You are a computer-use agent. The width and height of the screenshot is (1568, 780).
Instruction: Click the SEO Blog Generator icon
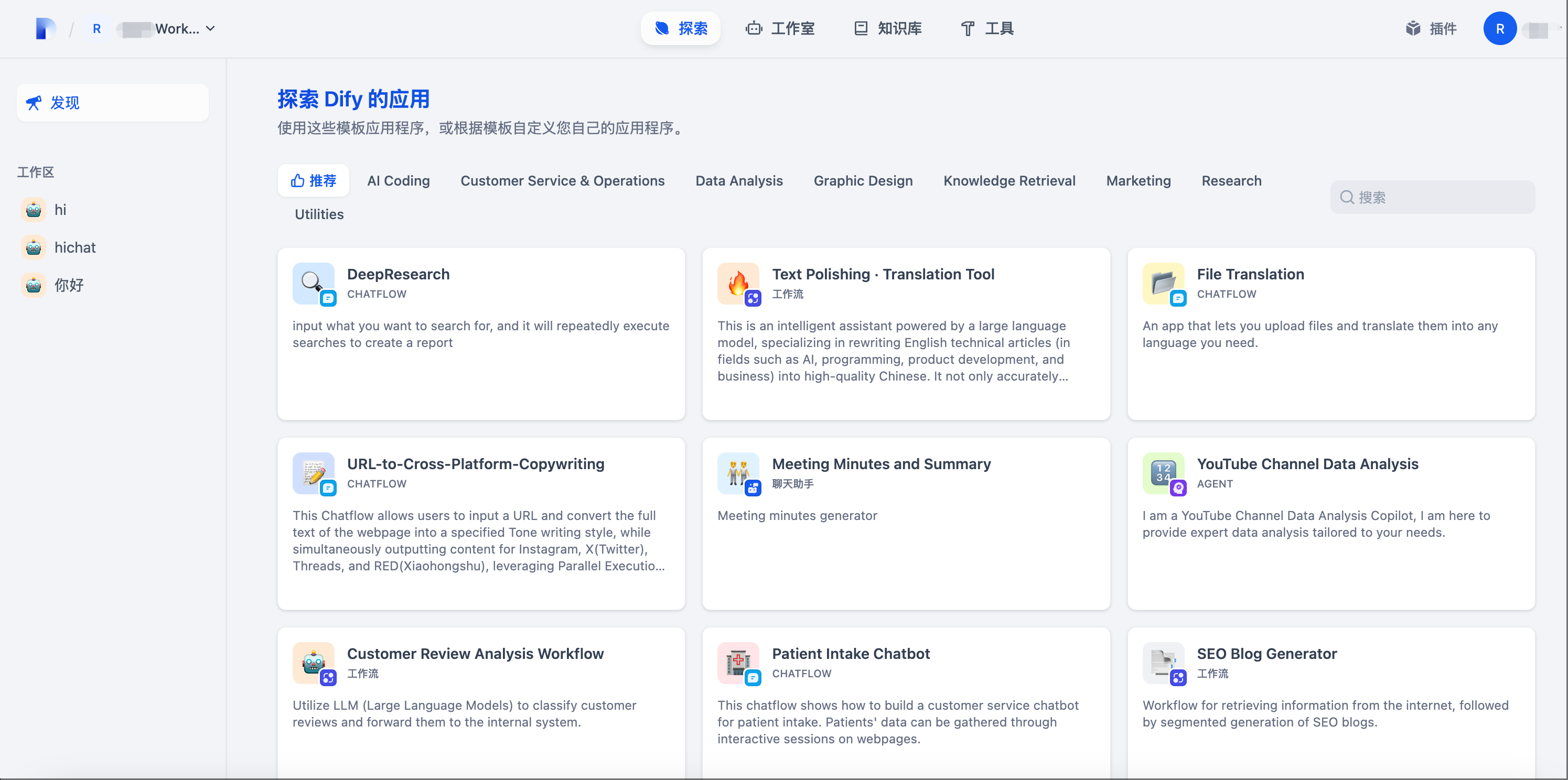[1163, 663]
